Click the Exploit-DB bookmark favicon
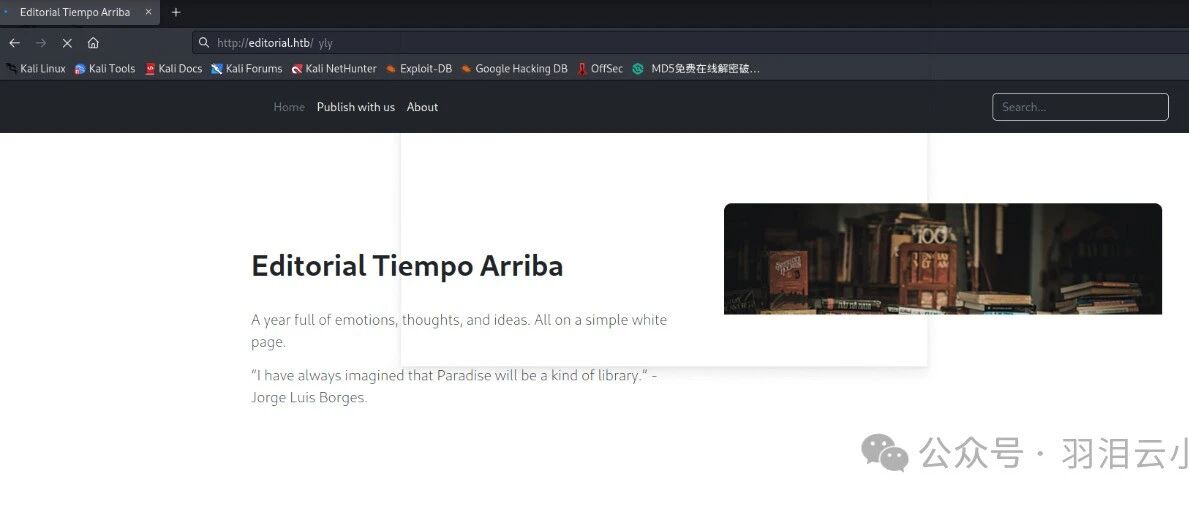The width and height of the screenshot is (1189, 505). click(x=391, y=68)
